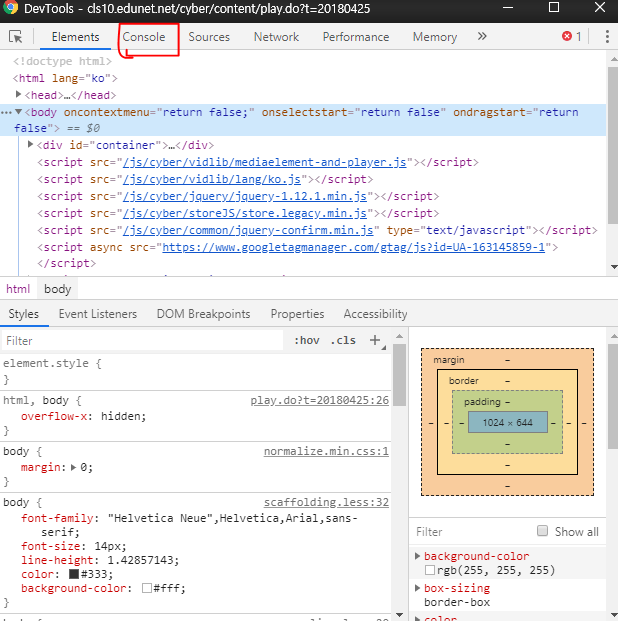Toggle the .cls class editor button

tap(343, 340)
